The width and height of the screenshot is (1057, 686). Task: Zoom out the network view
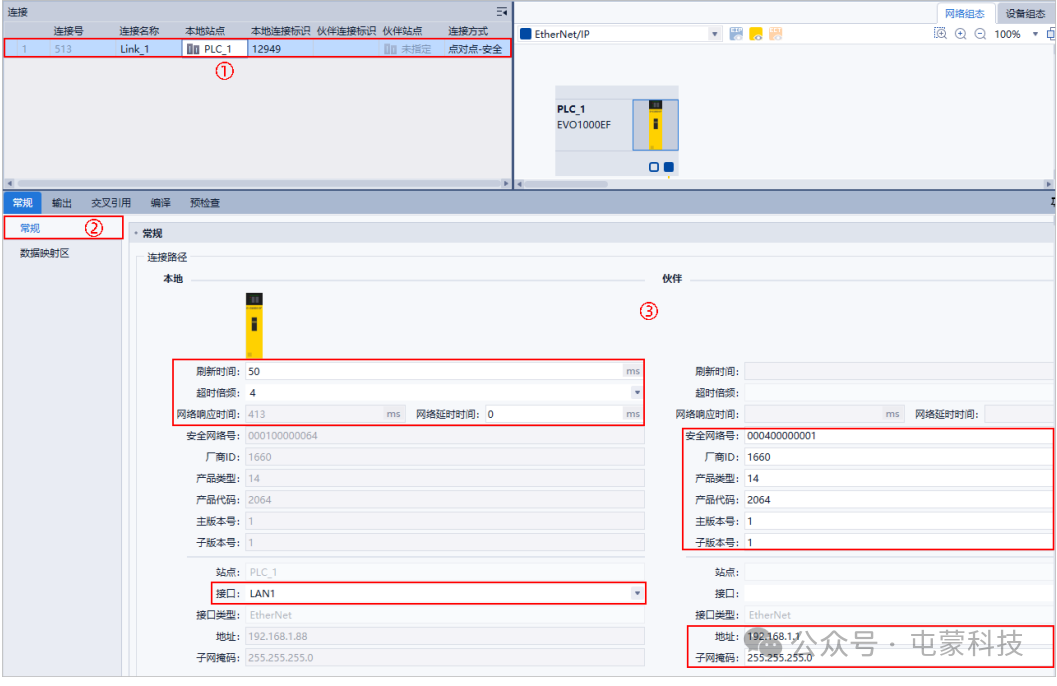click(980, 34)
